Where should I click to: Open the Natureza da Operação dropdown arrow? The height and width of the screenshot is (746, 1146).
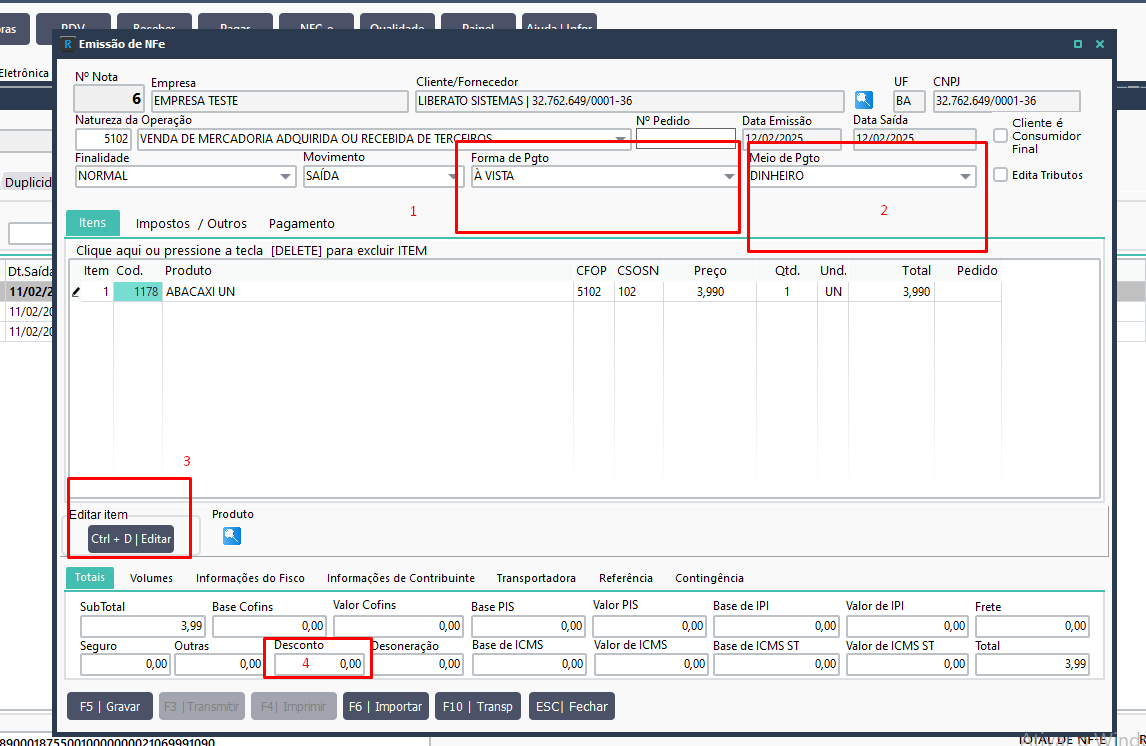620,139
